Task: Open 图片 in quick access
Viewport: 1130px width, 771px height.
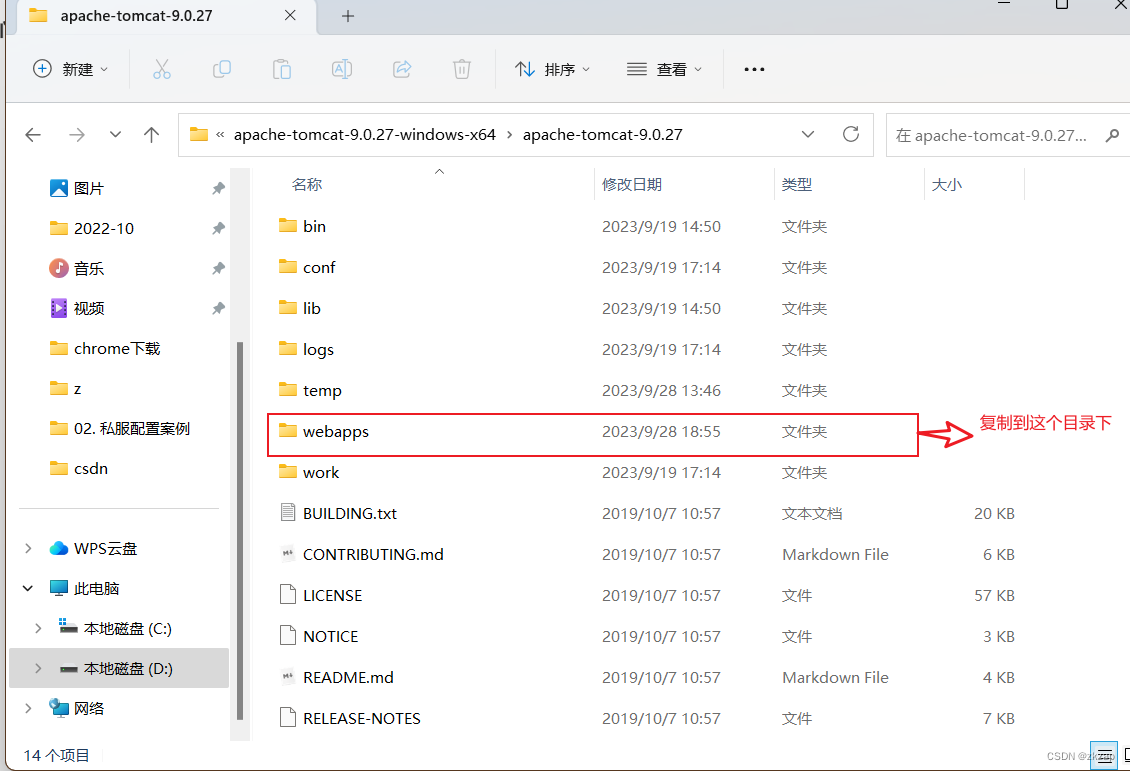Action: click(77, 188)
